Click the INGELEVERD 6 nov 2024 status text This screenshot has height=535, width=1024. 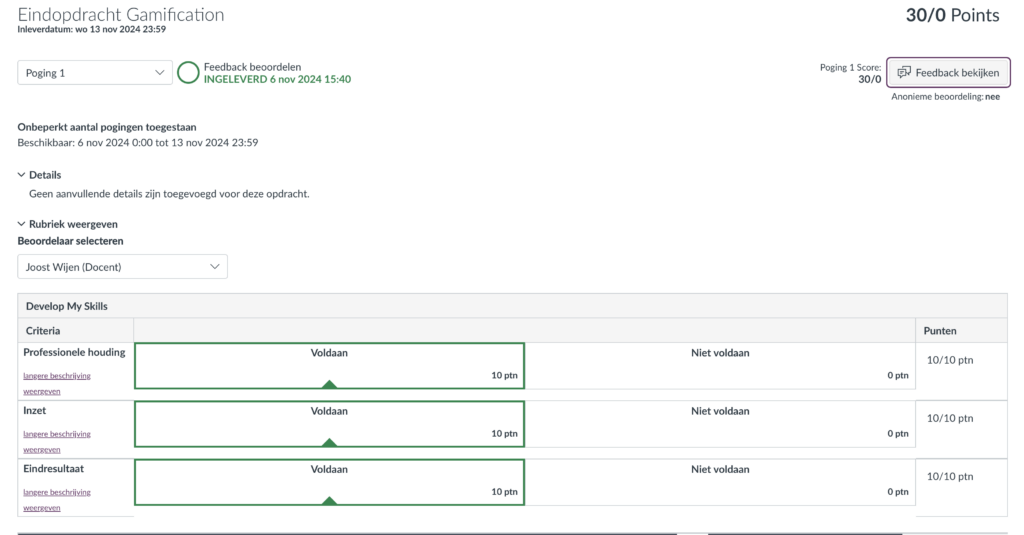click(277, 79)
